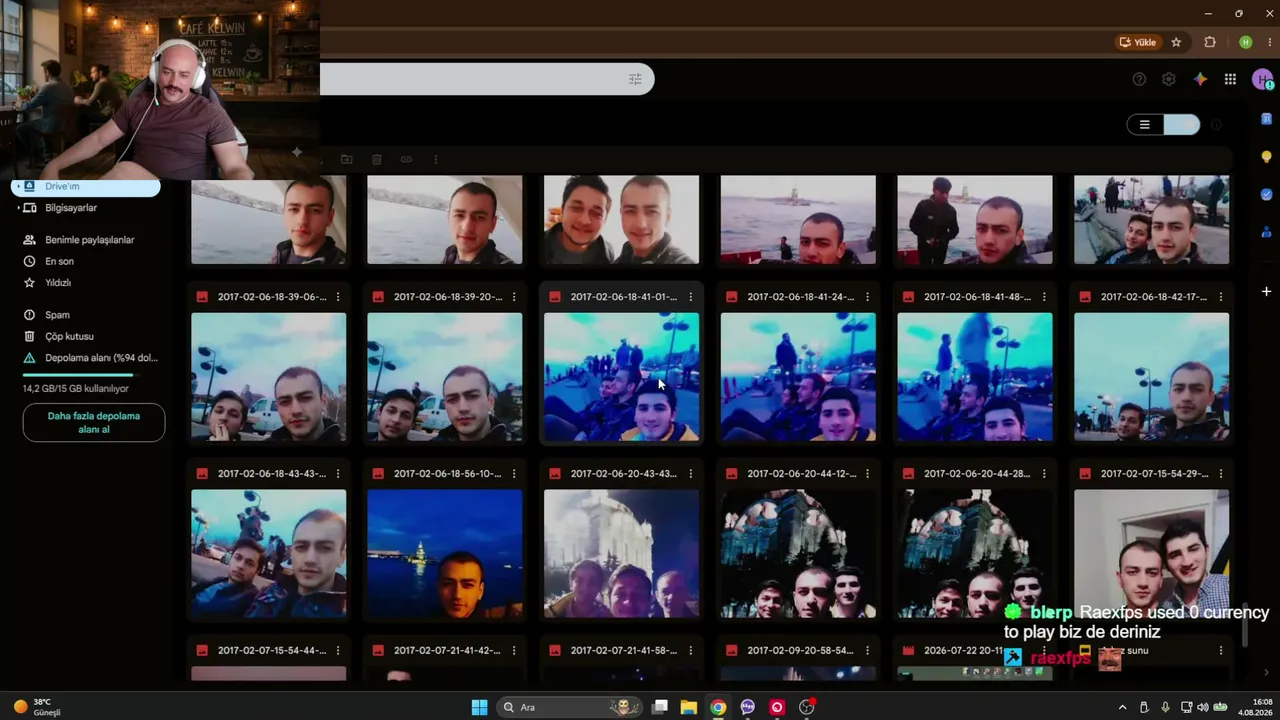Select thumbnail of 2017-02-06-18-43-43 photo
This screenshot has width=1280, height=720.
pyautogui.click(x=269, y=554)
